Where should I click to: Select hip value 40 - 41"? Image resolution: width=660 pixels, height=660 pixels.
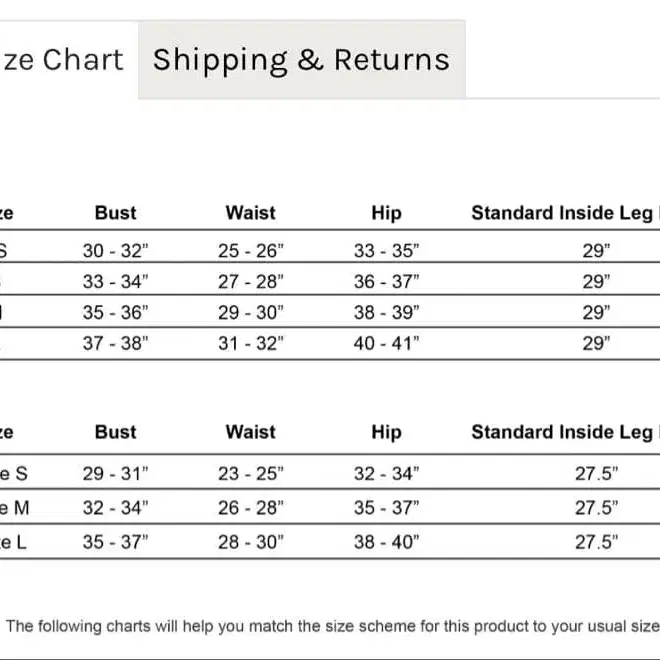point(386,343)
